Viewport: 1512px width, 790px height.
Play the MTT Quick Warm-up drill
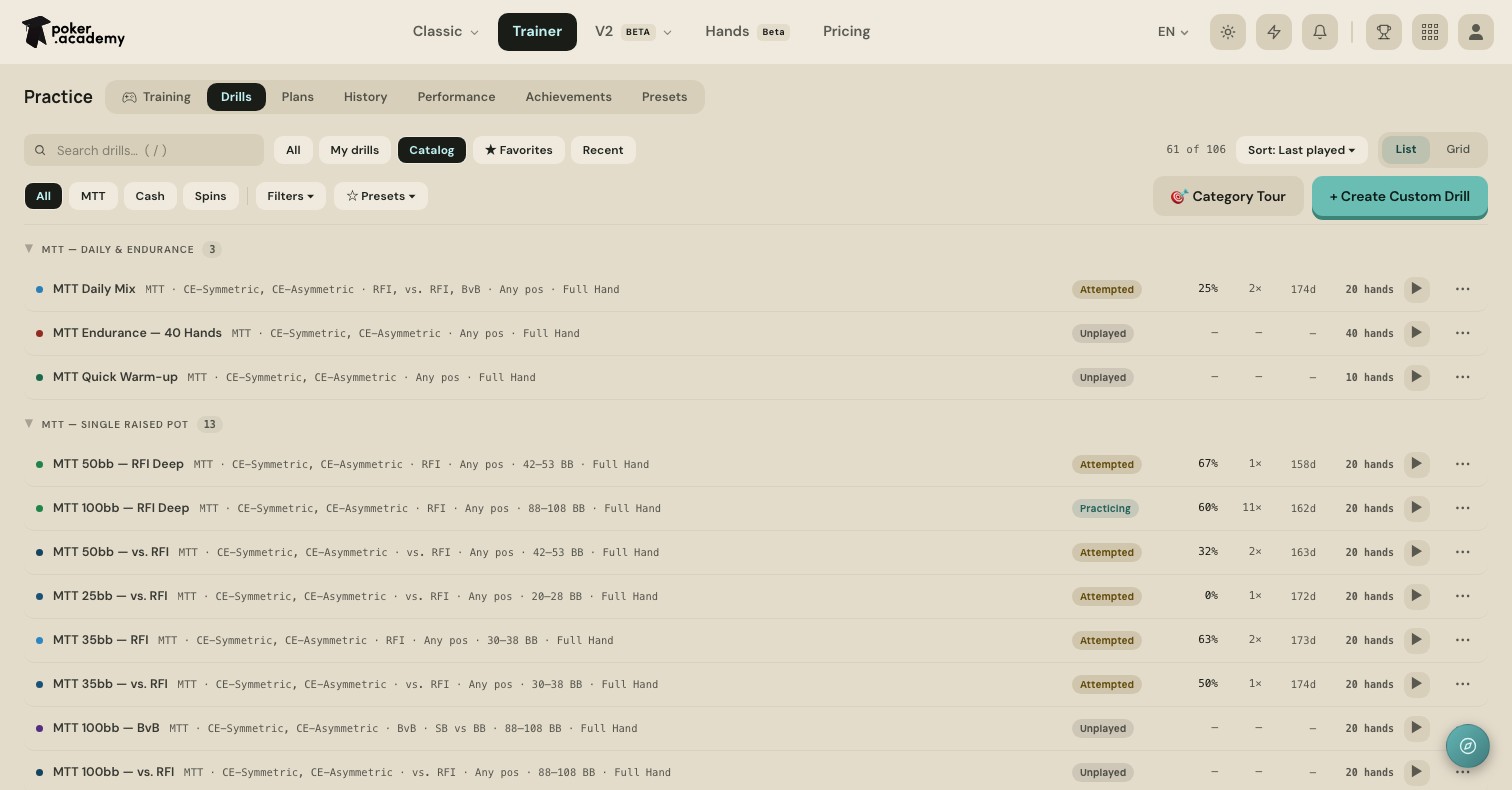(x=1416, y=377)
